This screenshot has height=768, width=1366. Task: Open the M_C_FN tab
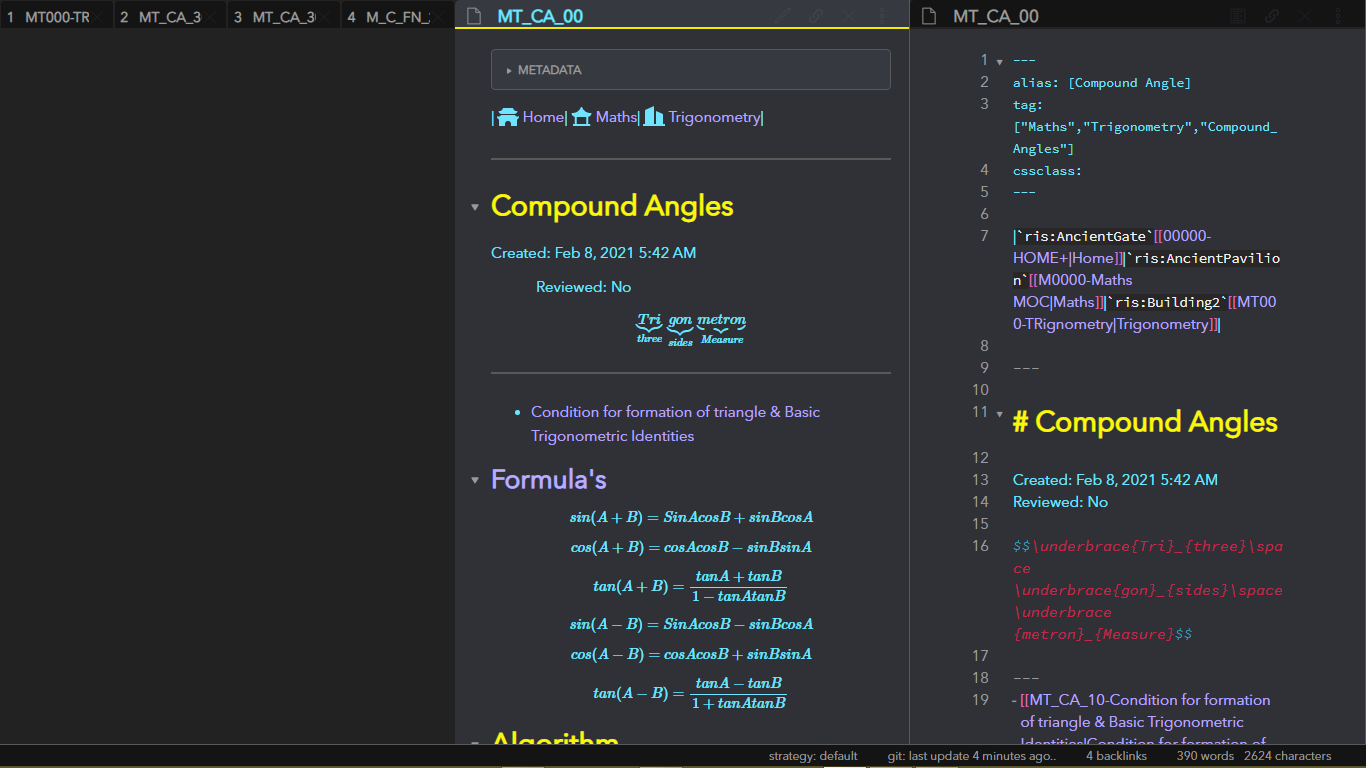(x=390, y=16)
